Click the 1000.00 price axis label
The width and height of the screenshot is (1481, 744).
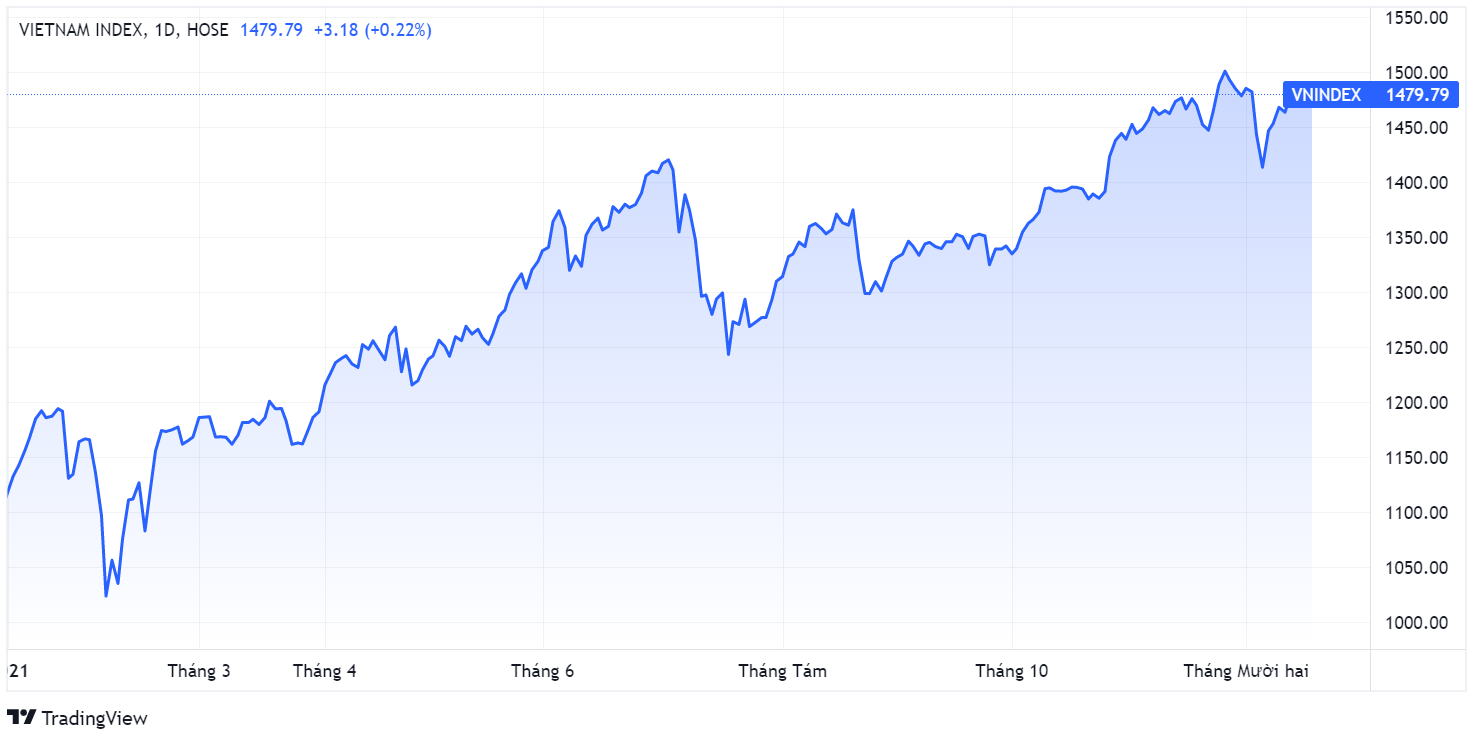point(1417,623)
